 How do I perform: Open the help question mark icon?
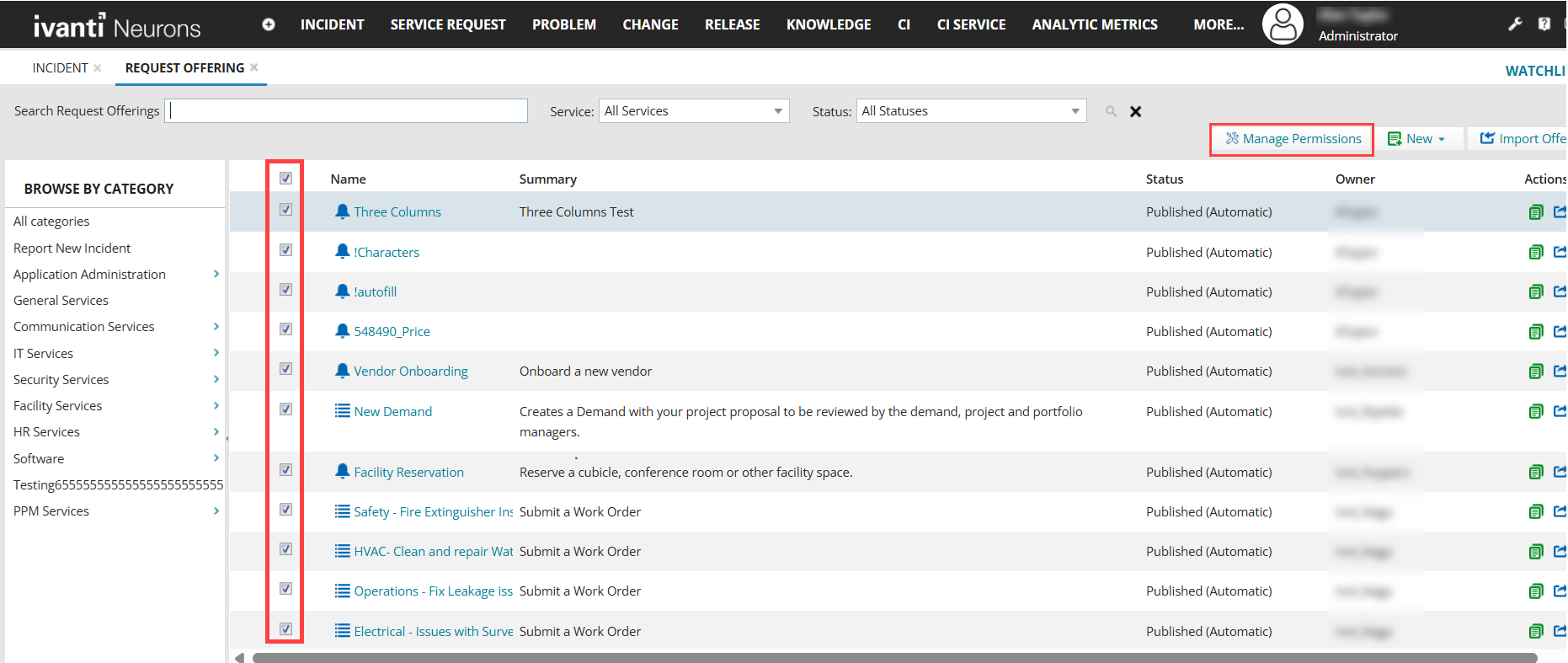[x=1544, y=24]
